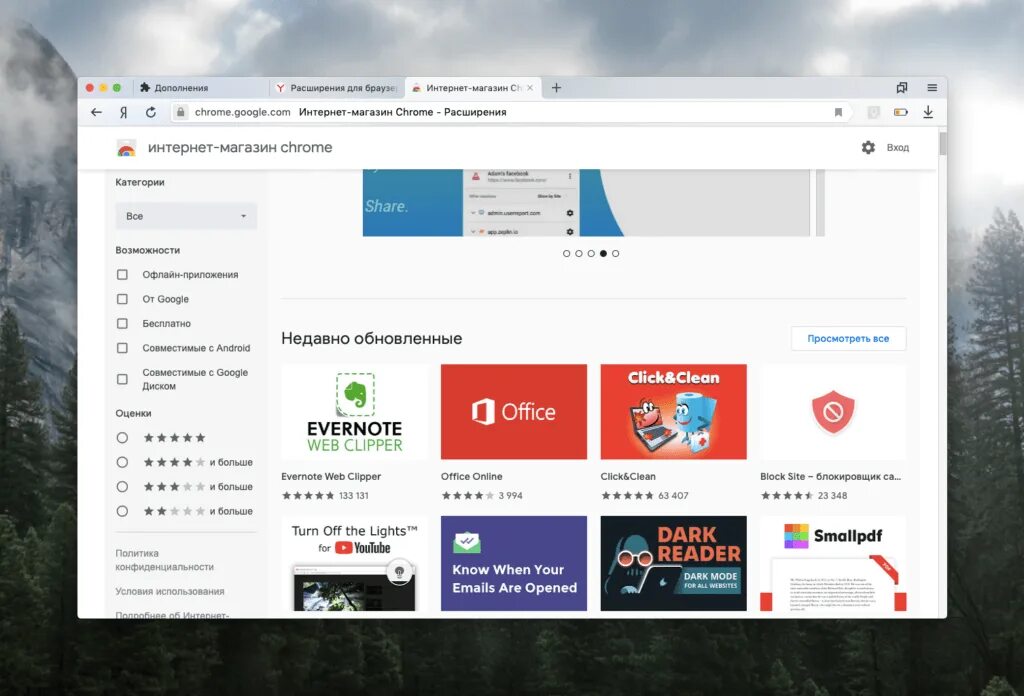Open the Smallpdf extension tile
Screen dimensions: 1024x696
point(833,563)
